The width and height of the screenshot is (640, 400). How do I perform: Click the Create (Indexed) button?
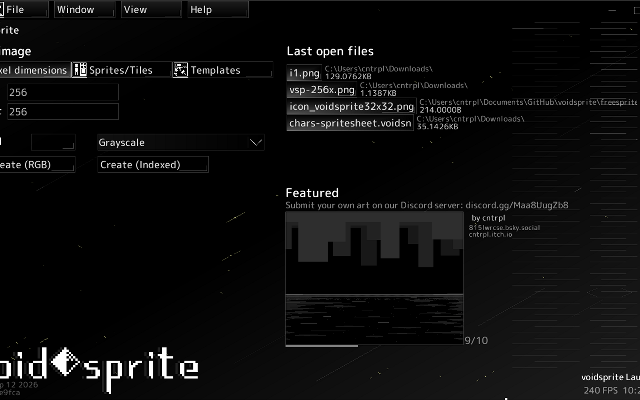[153, 164]
